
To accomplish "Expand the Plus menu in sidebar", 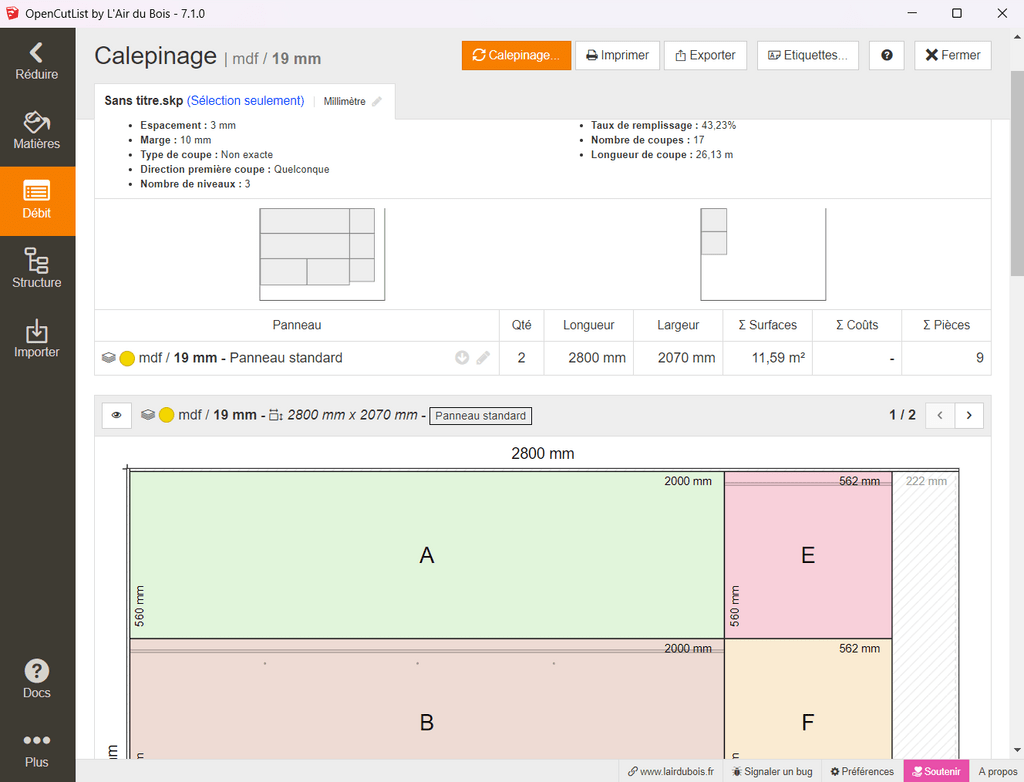I will [x=37, y=749].
